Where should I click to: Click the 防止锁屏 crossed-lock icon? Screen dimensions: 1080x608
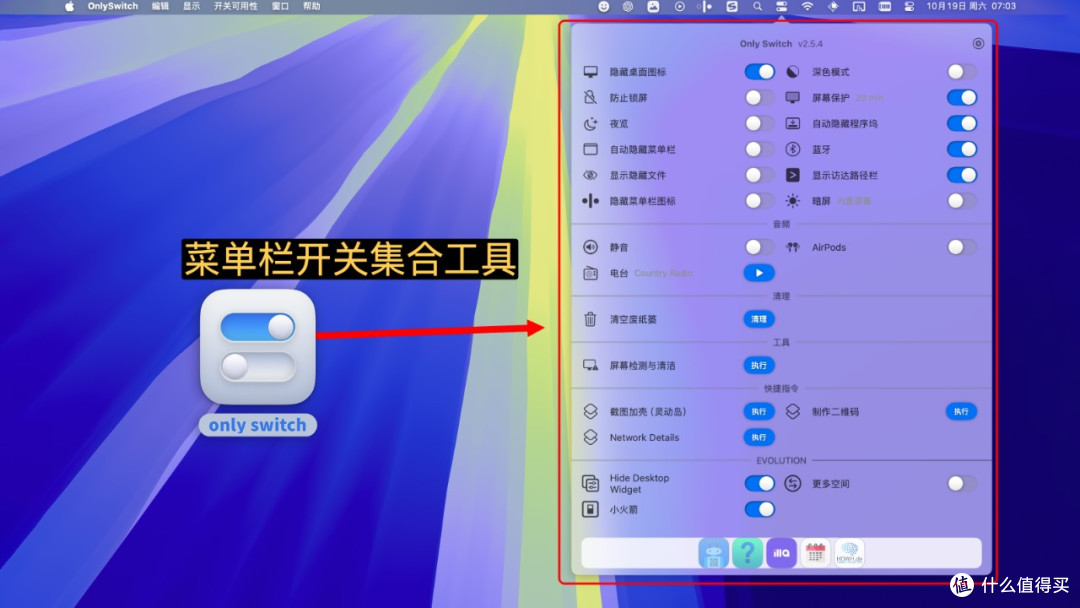pos(590,98)
